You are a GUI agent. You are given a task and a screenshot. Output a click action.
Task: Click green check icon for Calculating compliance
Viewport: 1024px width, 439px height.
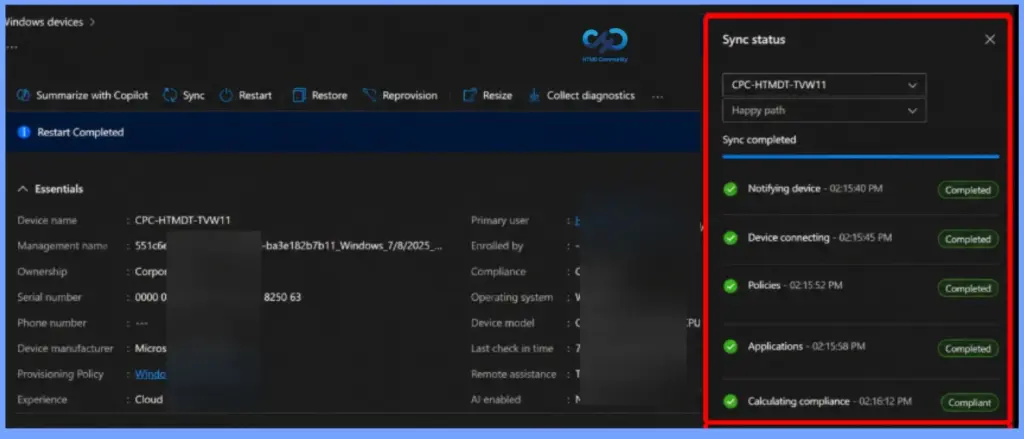point(731,402)
